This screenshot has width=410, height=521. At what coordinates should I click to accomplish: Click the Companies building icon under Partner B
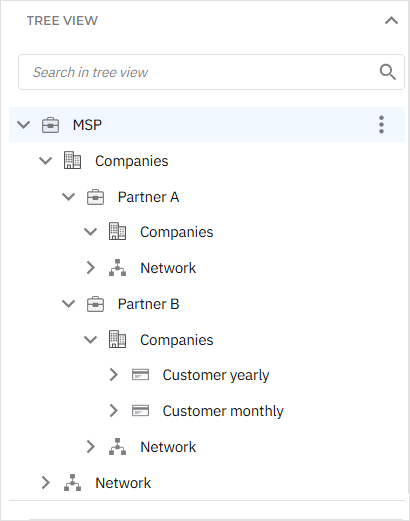(x=117, y=340)
